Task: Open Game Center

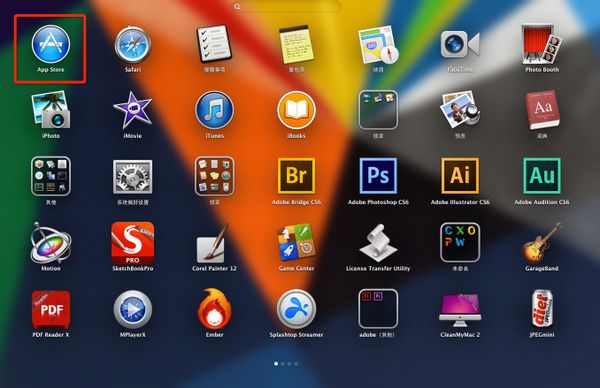Action: point(297,243)
